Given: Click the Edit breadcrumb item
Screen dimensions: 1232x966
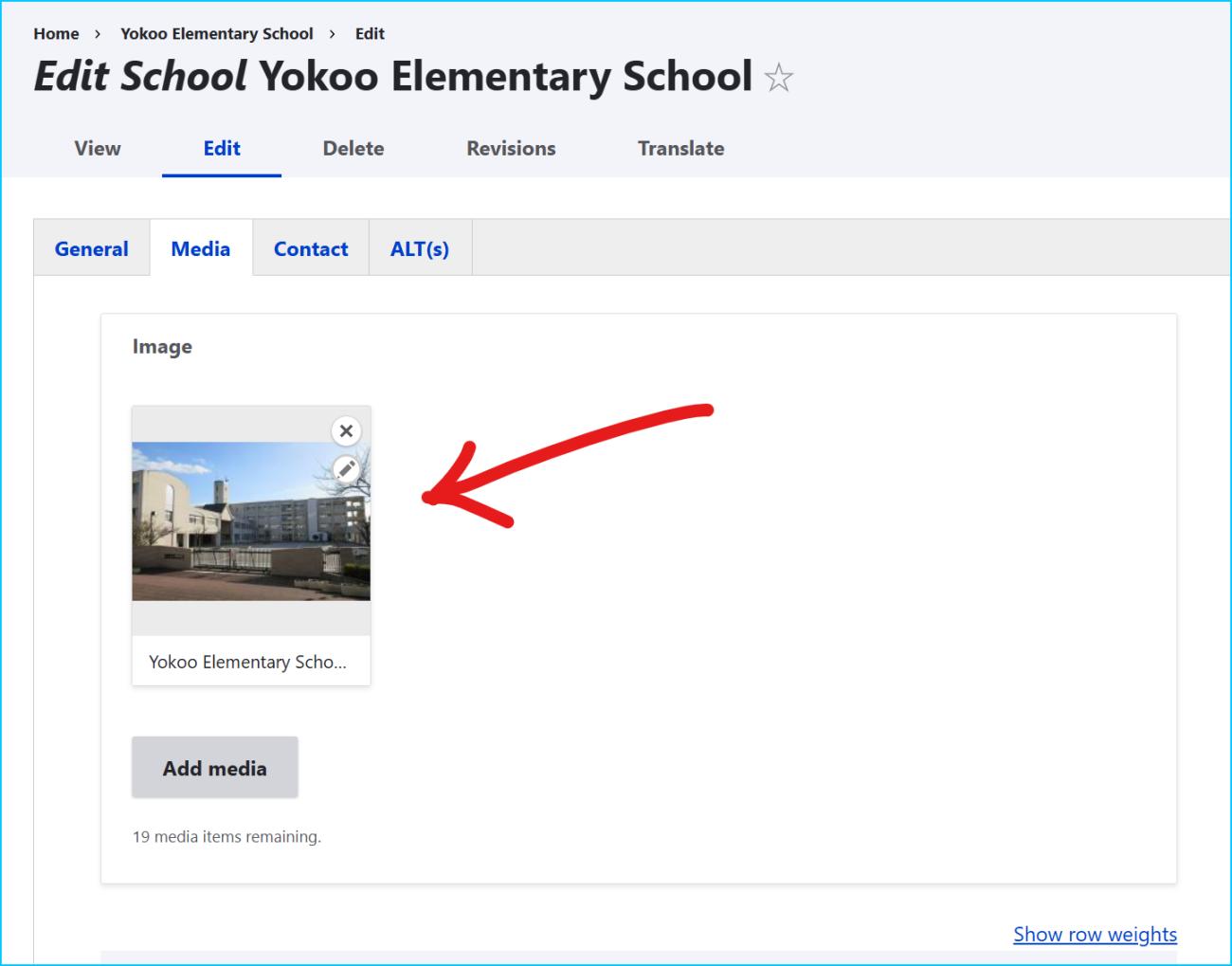Looking at the screenshot, I should 370,34.
